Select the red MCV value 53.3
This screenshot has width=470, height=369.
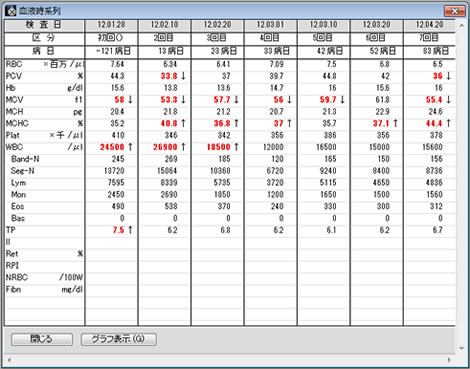(x=169, y=100)
